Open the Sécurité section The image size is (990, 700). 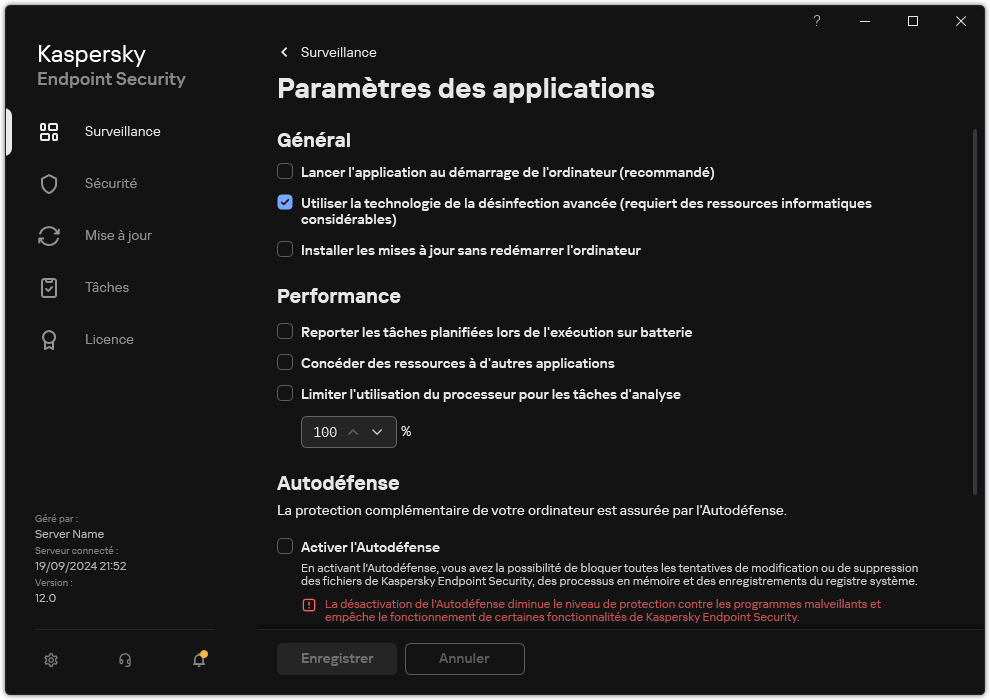(110, 183)
